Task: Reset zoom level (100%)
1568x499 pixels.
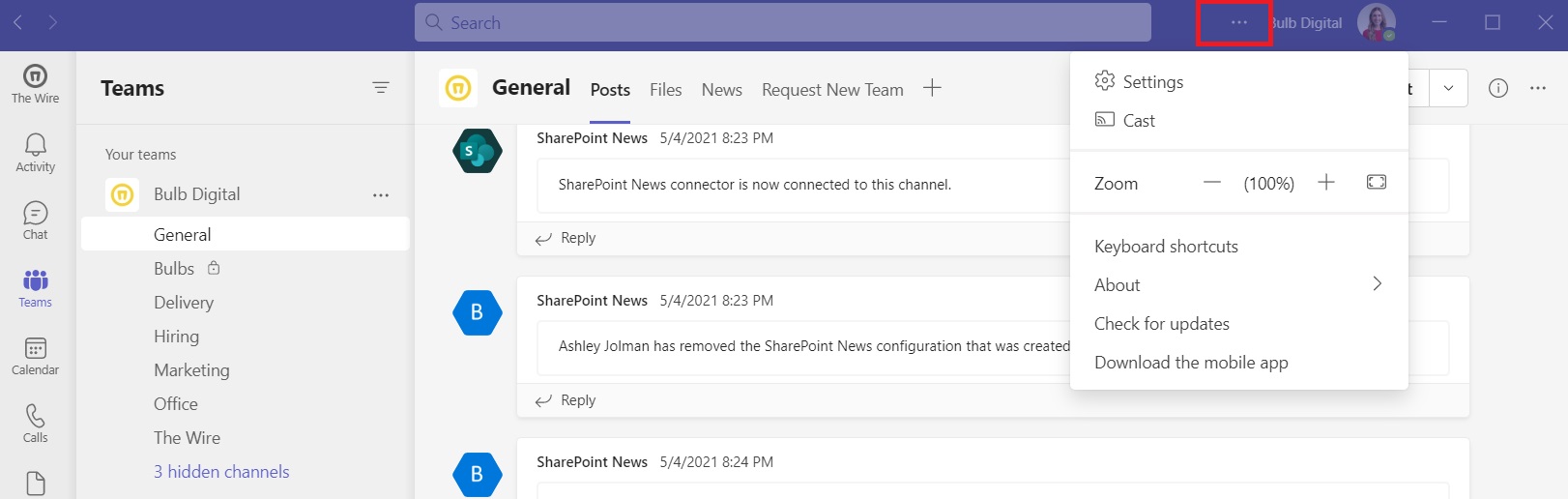Action: pos(1268,183)
